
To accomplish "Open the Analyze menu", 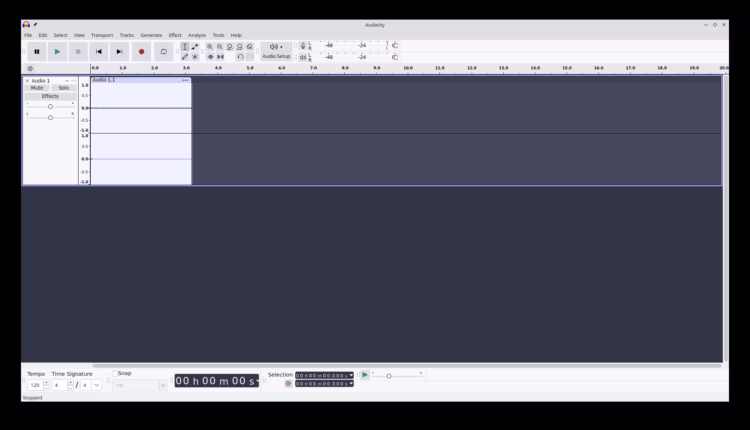I will (x=197, y=35).
